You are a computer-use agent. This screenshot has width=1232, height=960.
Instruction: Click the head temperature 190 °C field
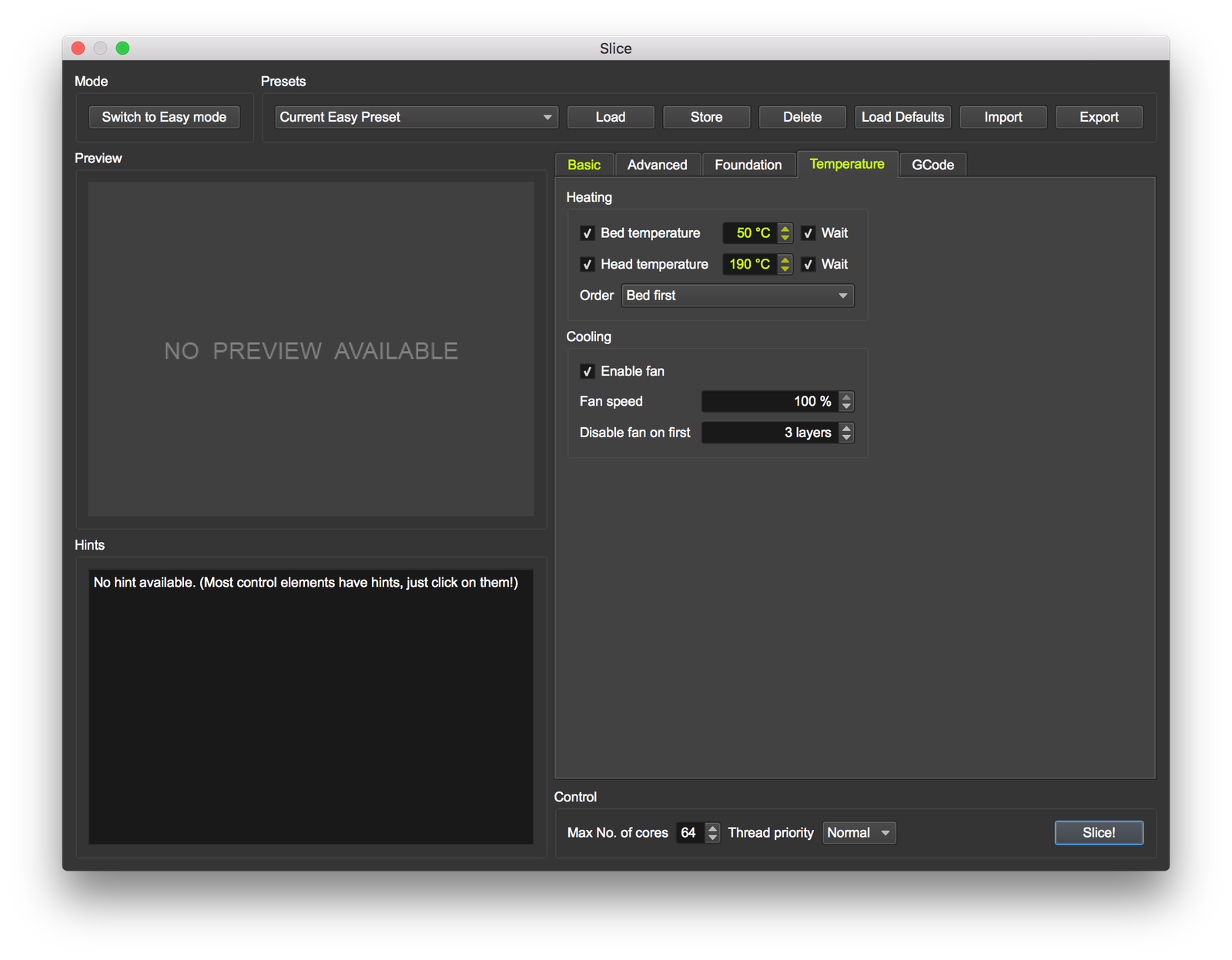(x=750, y=264)
